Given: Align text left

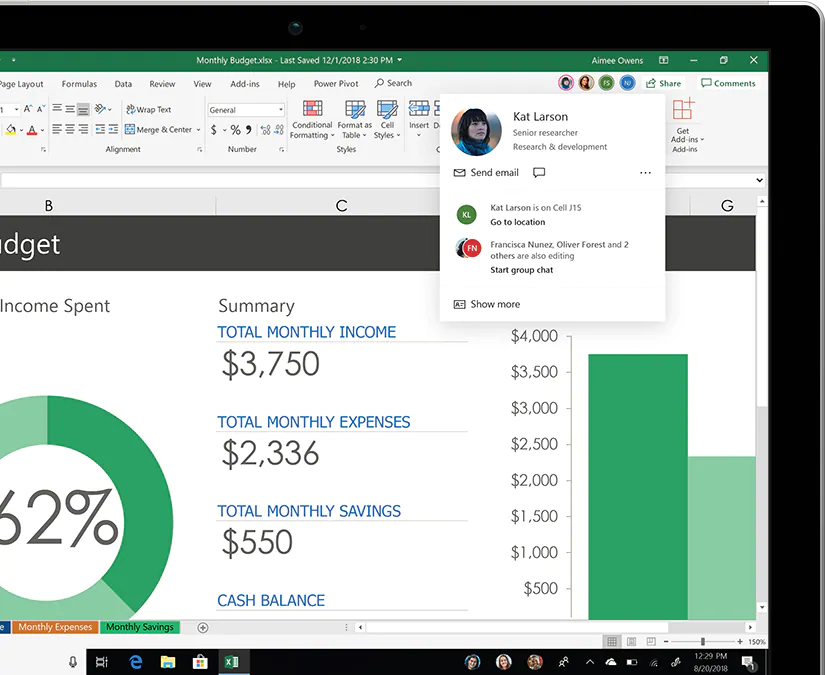Looking at the screenshot, I should (x=57, y=129).
